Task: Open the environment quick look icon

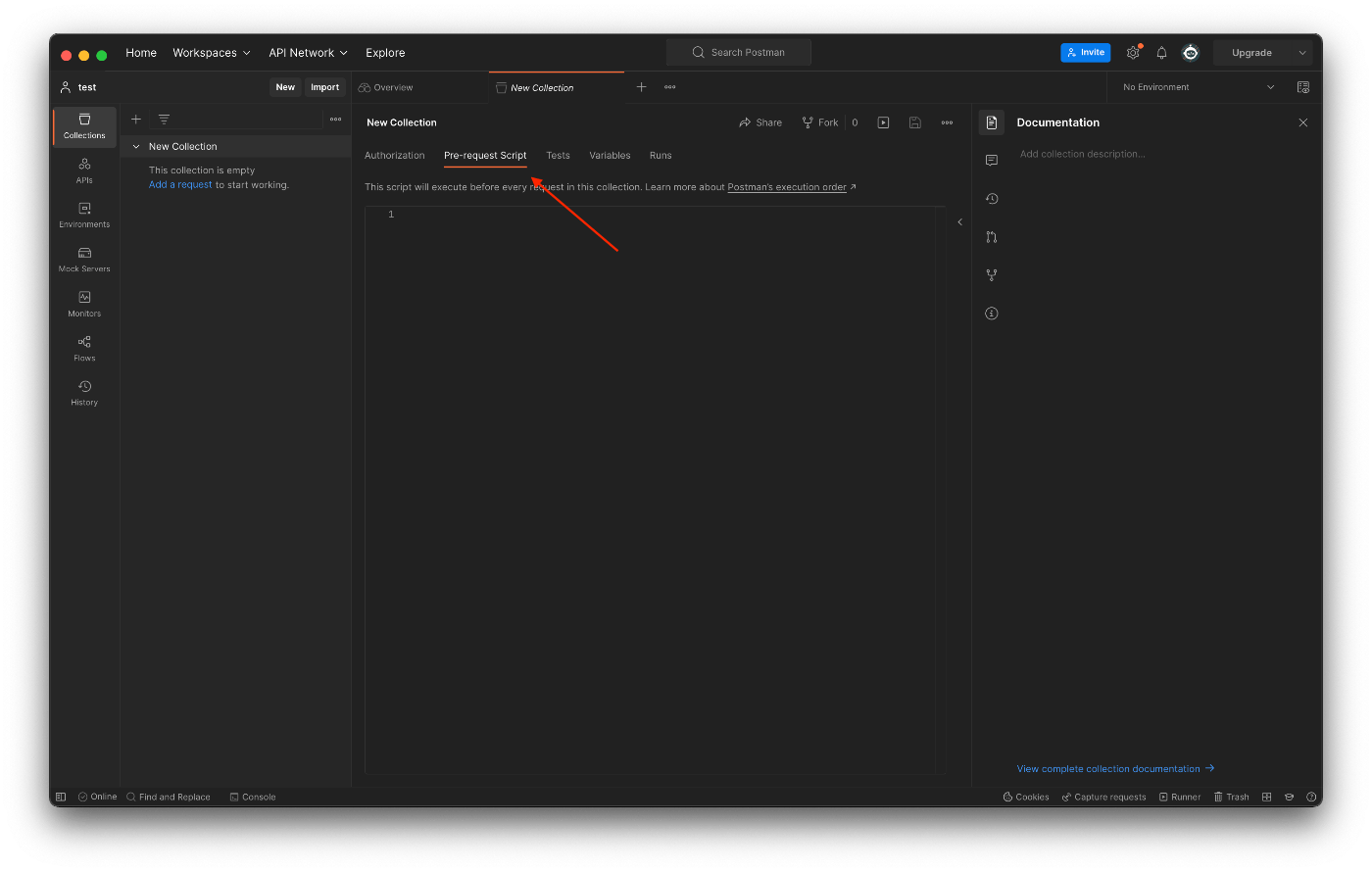Action: 1303,87
